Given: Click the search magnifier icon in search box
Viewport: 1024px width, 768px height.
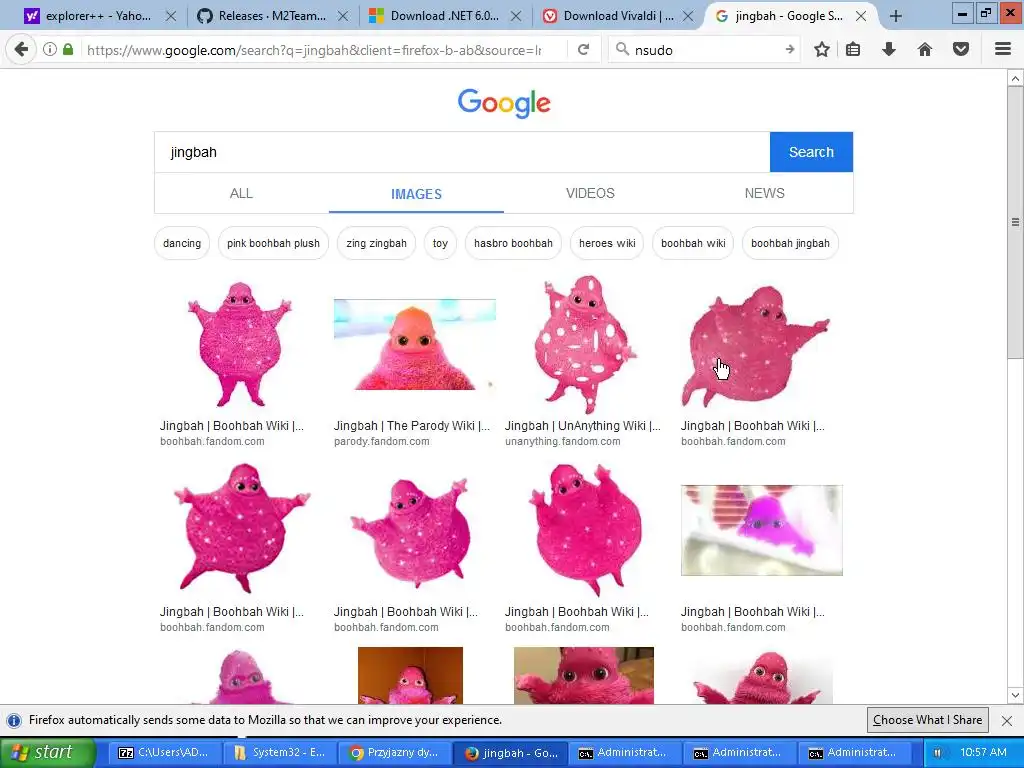Looking at the screenshot, I should (x=622, y=49).
